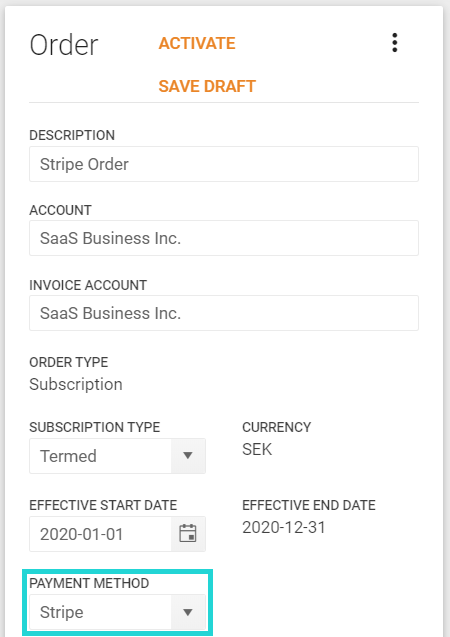Click the SAVE DRAFT button
The width and height of the screenshot is (450, 637).
(207, 86)
